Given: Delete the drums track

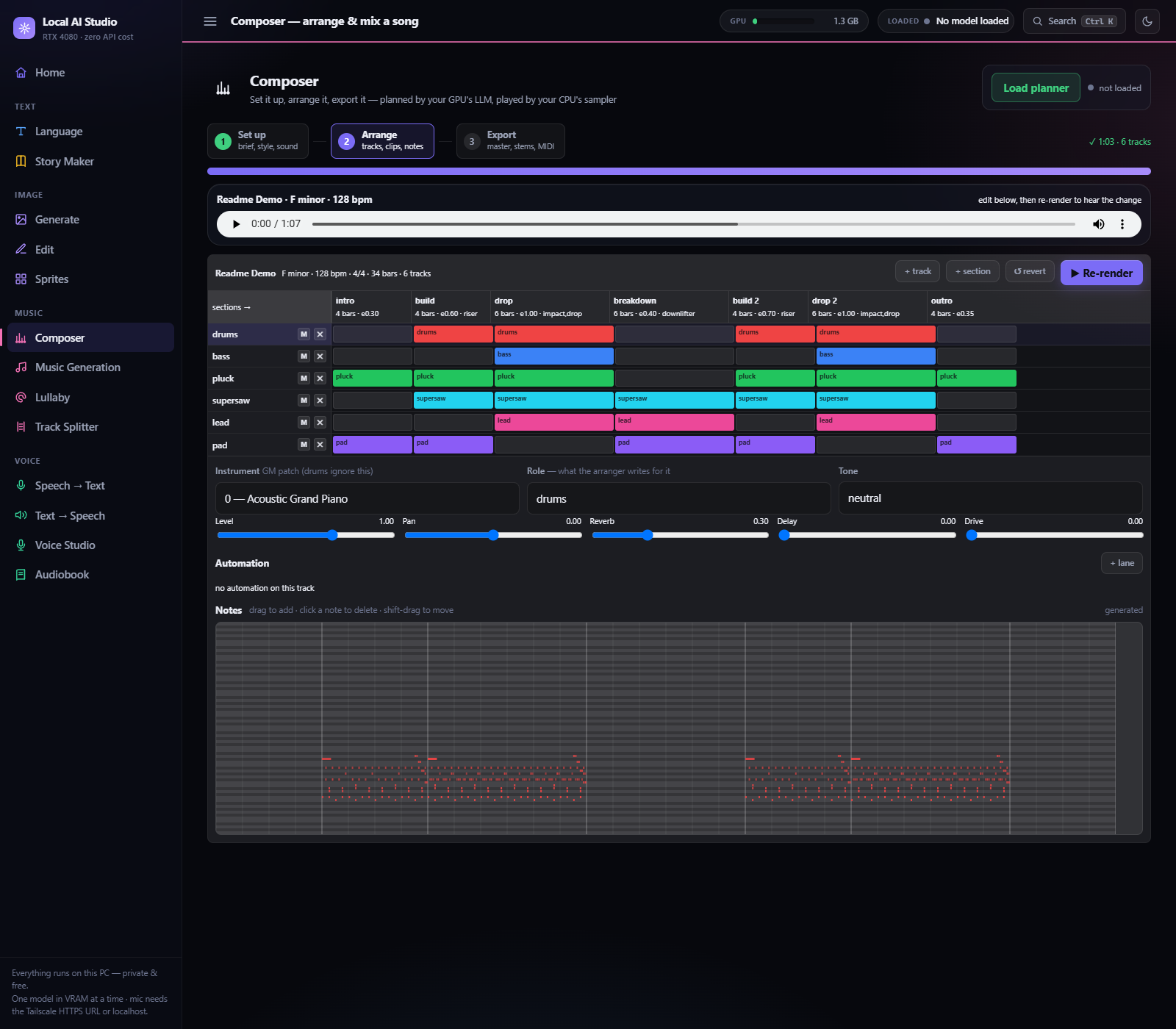Looking at the screenshot, I should click(x=320, y=334).
